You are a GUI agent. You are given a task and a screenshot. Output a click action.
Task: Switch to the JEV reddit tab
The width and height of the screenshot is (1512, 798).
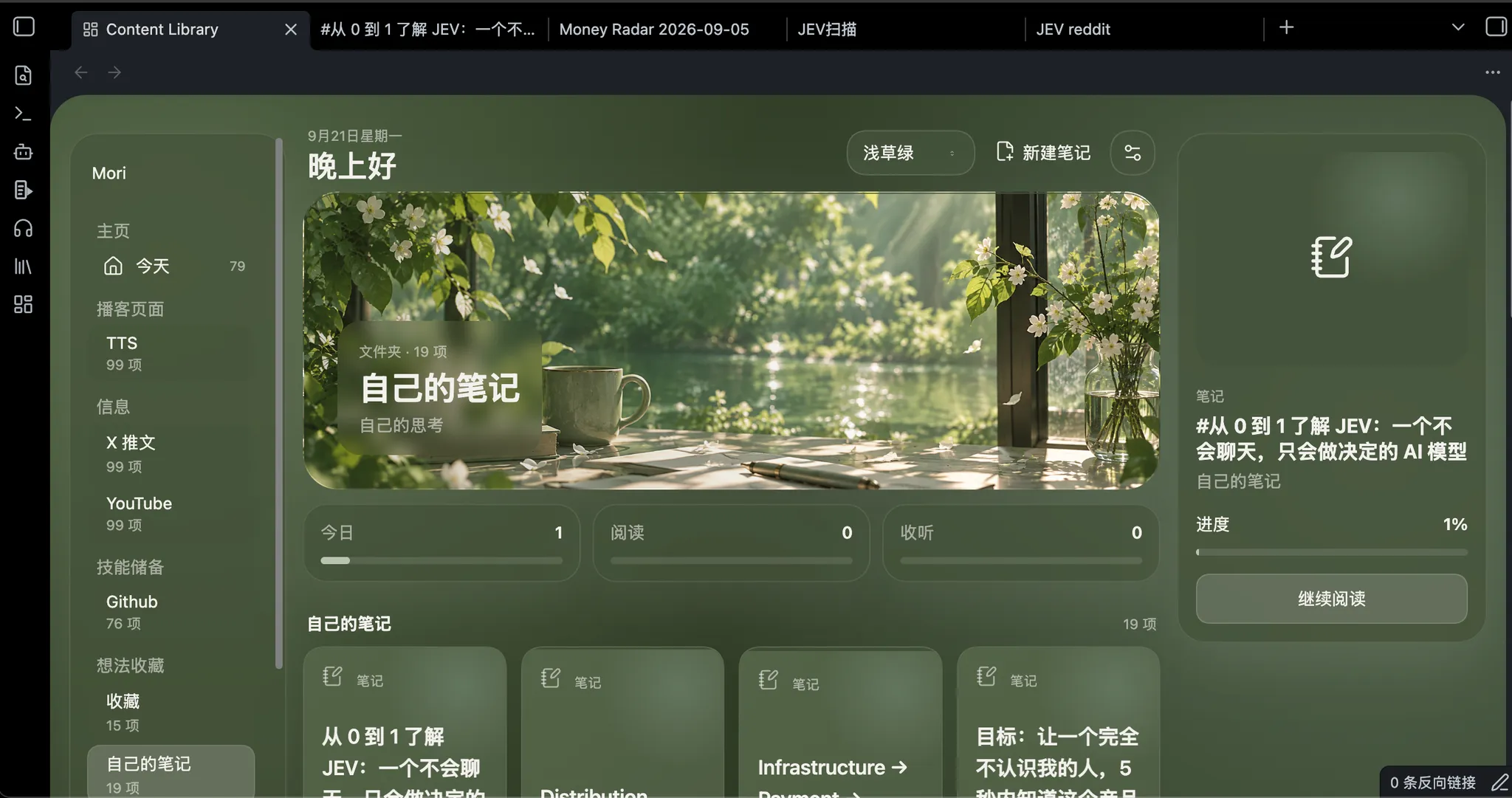(x=1073, y=30)
